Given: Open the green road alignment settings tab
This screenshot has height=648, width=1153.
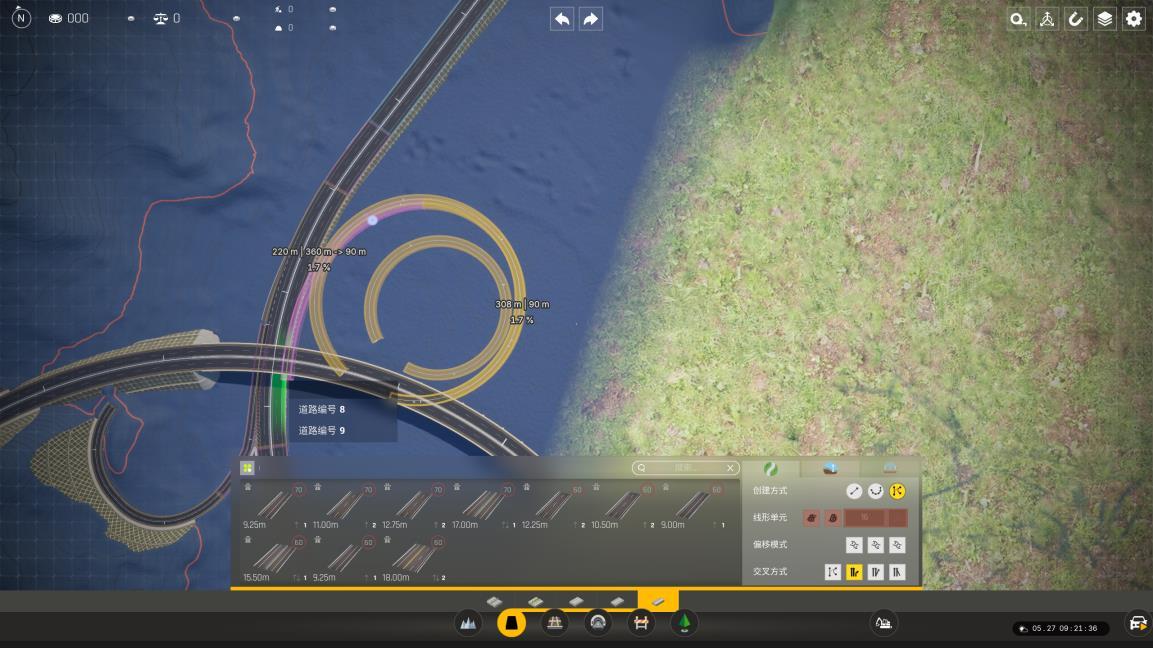Looking at the screenshot, I should tap(771, 468).
